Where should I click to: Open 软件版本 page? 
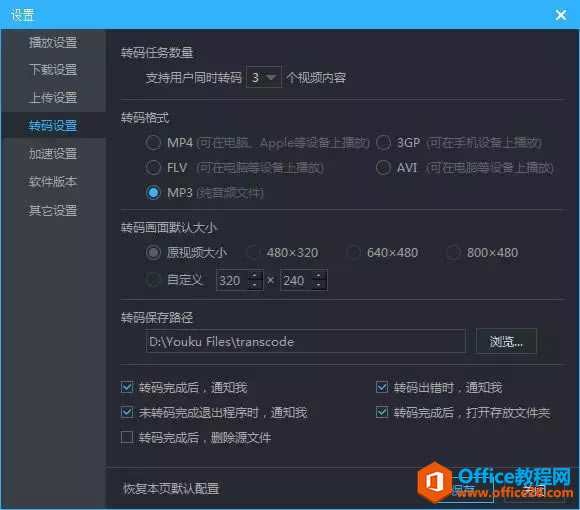(x=53, y=182)
